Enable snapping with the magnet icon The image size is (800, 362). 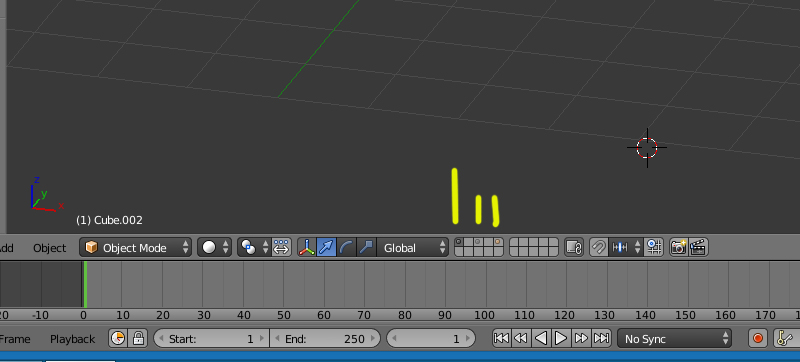click(x=598, y=247)
